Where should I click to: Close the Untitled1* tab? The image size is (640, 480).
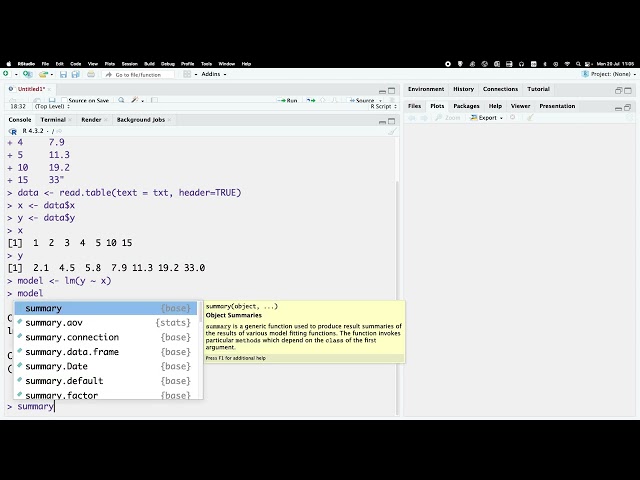(49, 89)
